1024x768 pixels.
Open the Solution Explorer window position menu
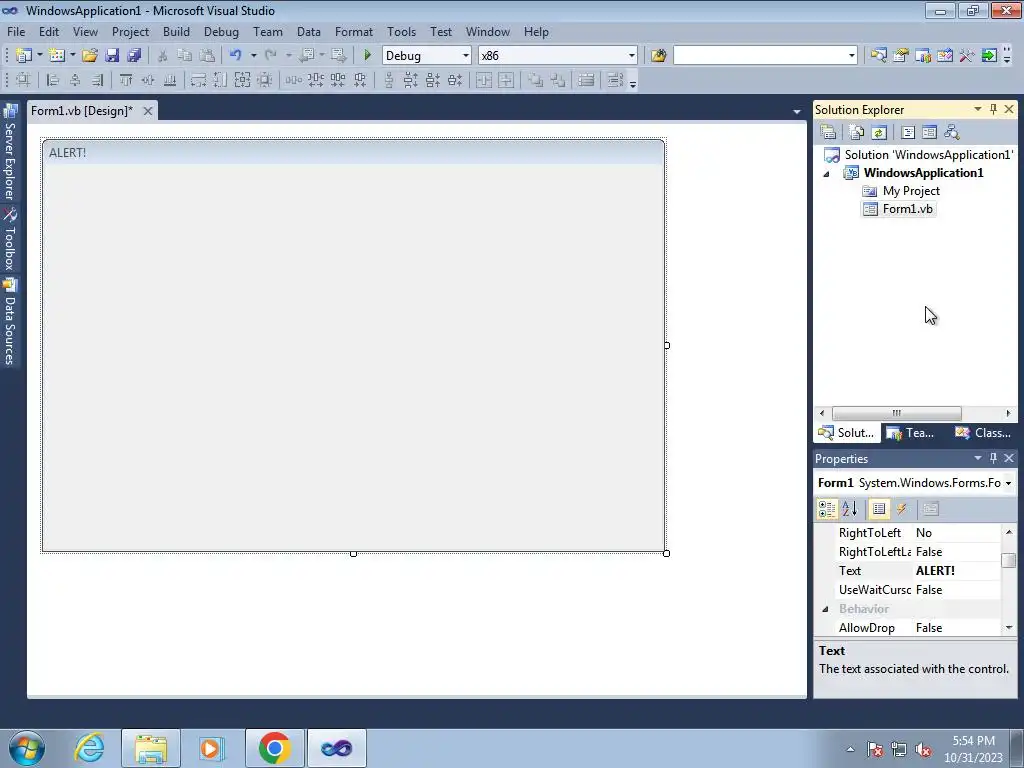coord(978,109)
